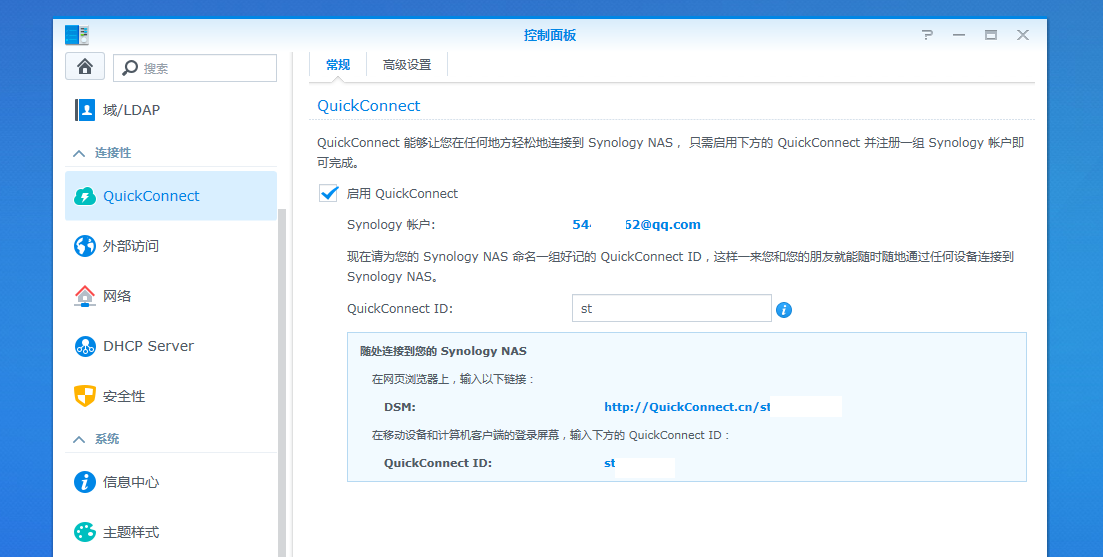This screenshot has height=557, width=1103.
Task: Click the sidebar scrollbar
Action: pyautogui.click(x=282, y=383)
